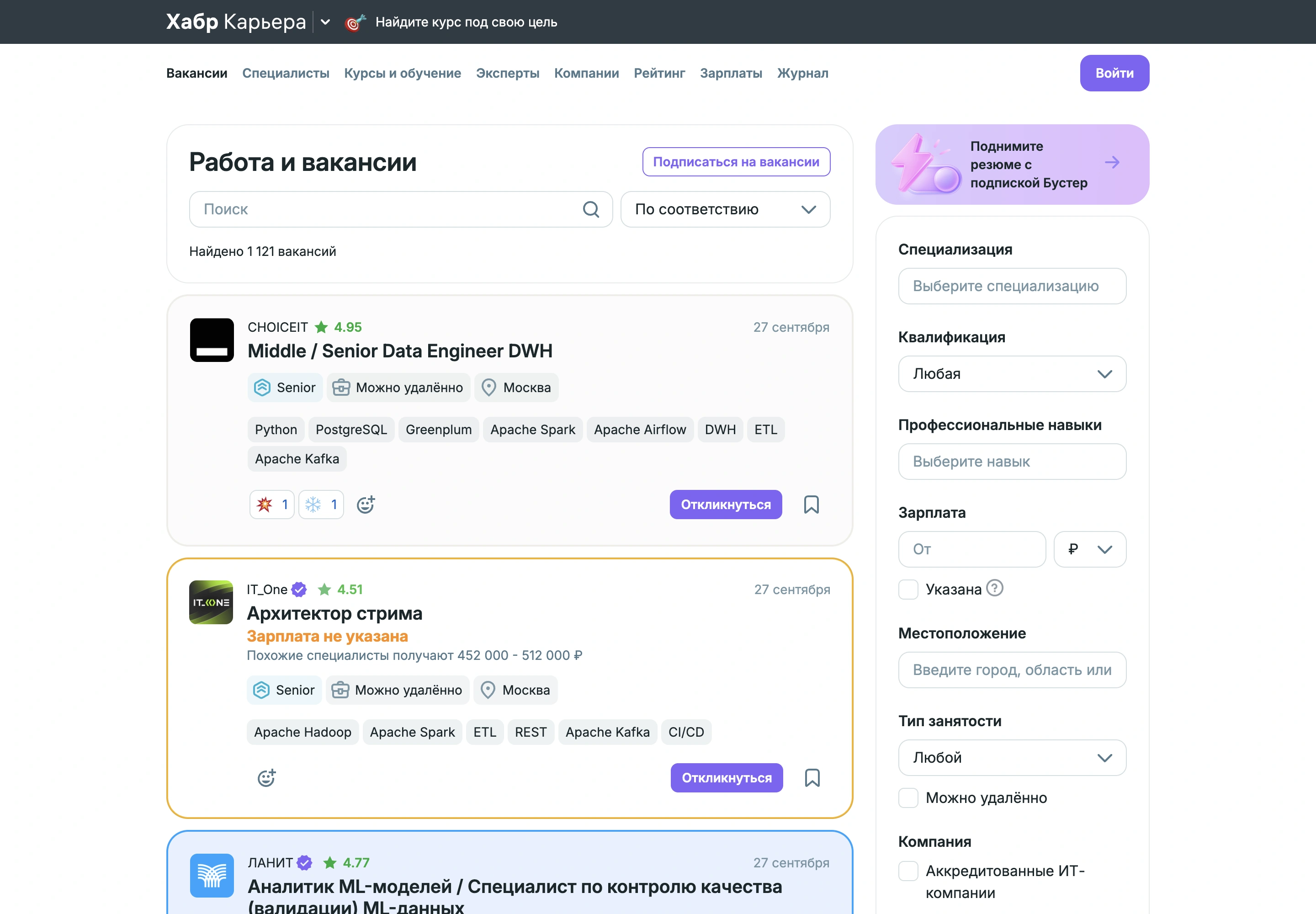The width and height of the screenshot is (1316, 914).
Task: Open the Тип занятости Любой dropdown
Action: point(1012,758)
